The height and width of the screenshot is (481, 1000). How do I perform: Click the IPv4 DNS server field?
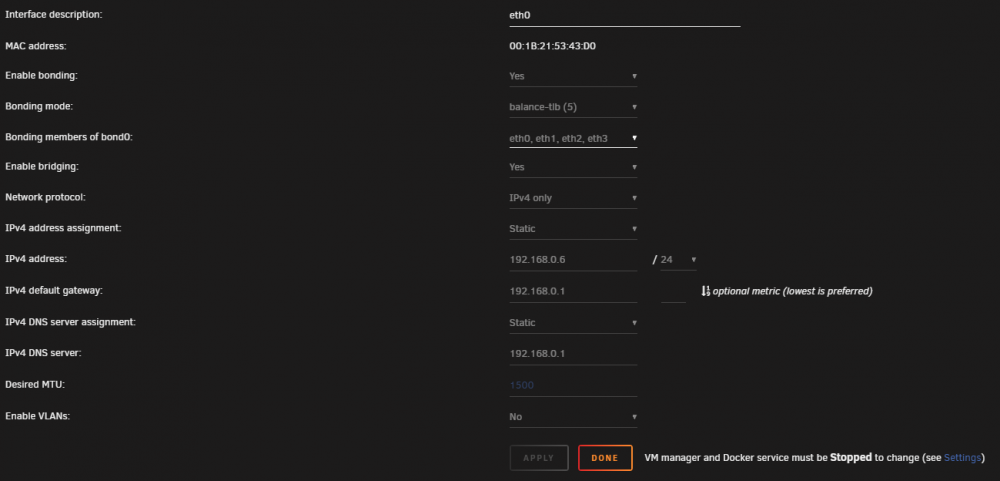coord(573,354)
